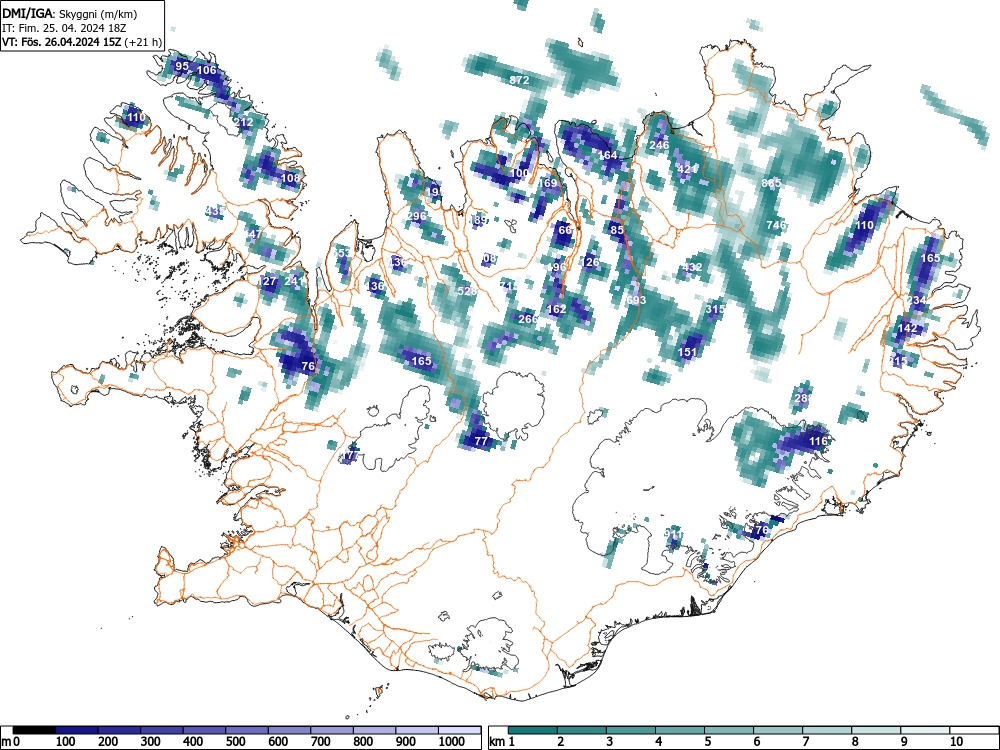The image size is (1000, 750).
Task: Click the '432' visibility value
Action: pyautogui.click(x=692, y=267)
